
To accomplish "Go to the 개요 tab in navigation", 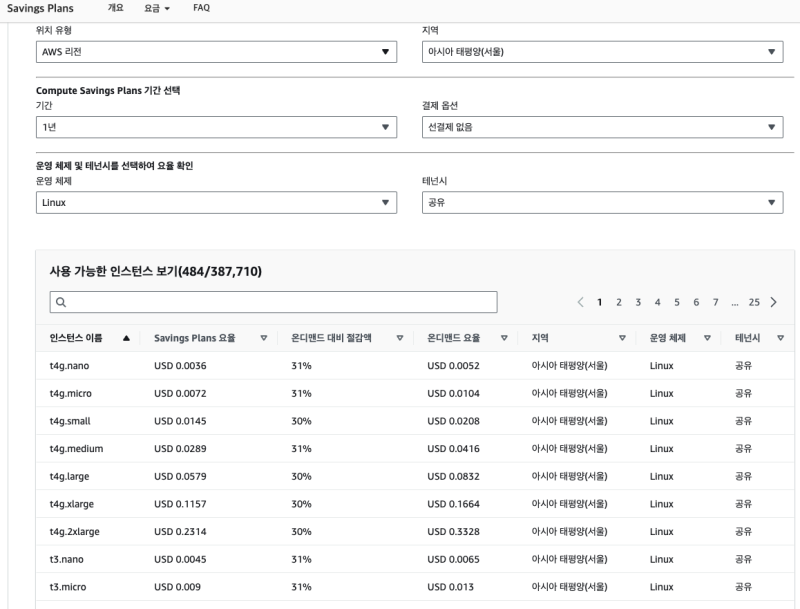I will [x=116, y=8].
